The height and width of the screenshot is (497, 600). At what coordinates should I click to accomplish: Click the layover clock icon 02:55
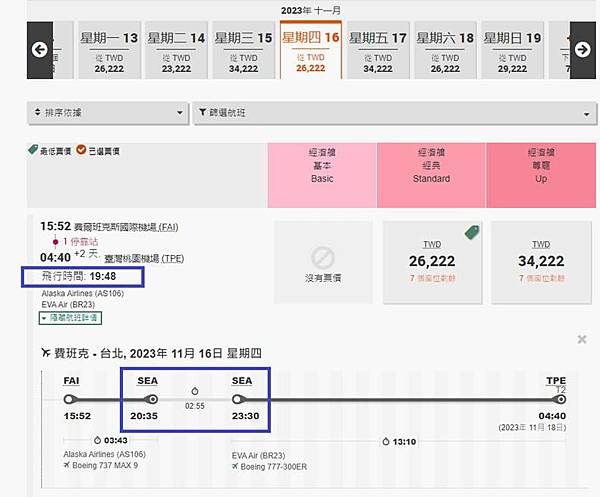[x=195, y=391]
